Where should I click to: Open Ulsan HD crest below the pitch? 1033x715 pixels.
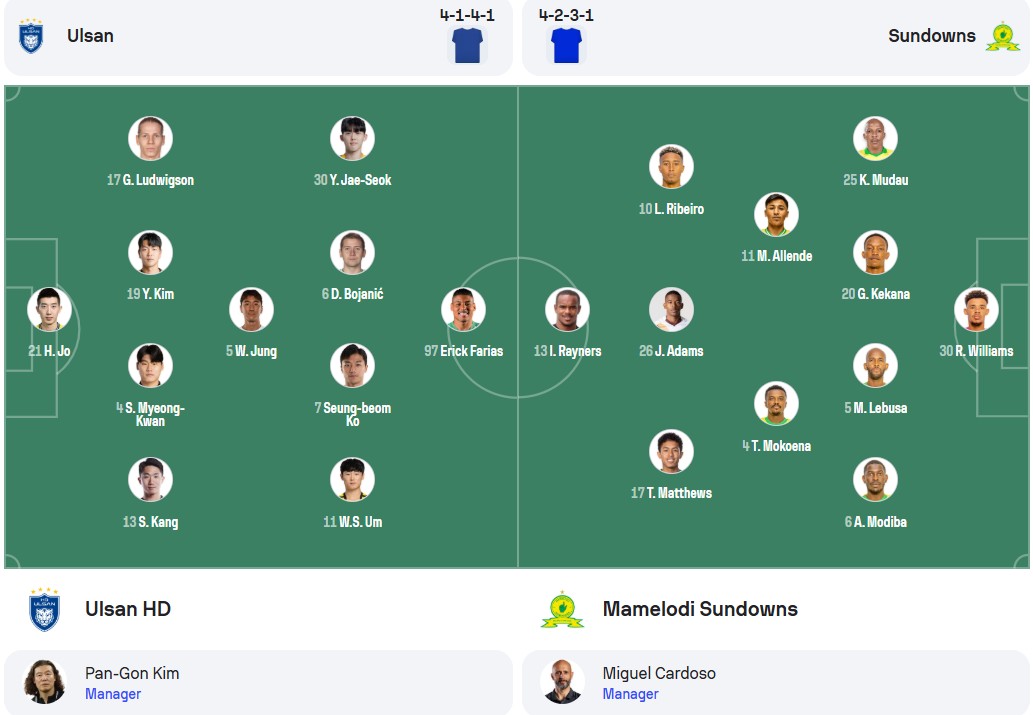click(x=44, y=609)
